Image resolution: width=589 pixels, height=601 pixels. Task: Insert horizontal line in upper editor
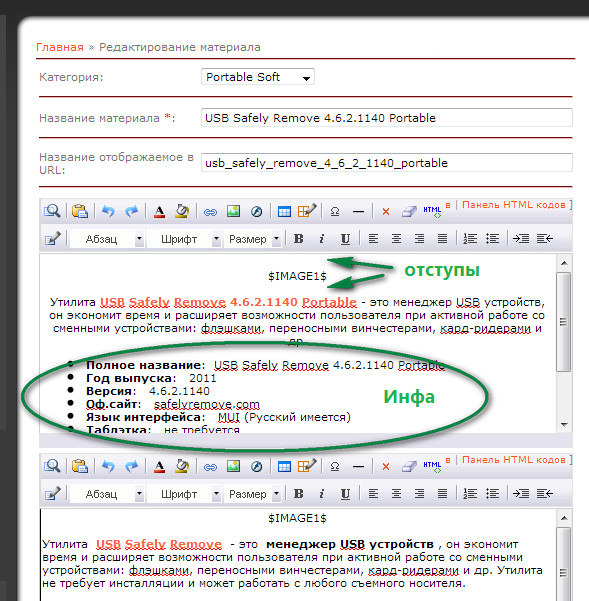(358, 212)
